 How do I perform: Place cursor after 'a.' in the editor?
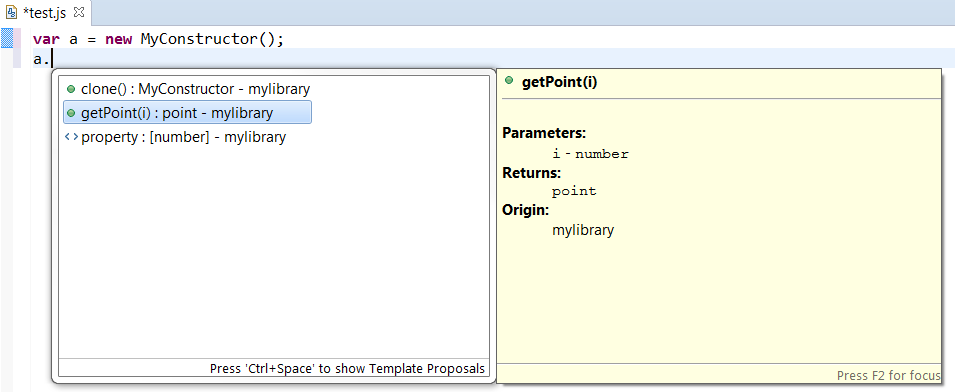pos(53,59)
